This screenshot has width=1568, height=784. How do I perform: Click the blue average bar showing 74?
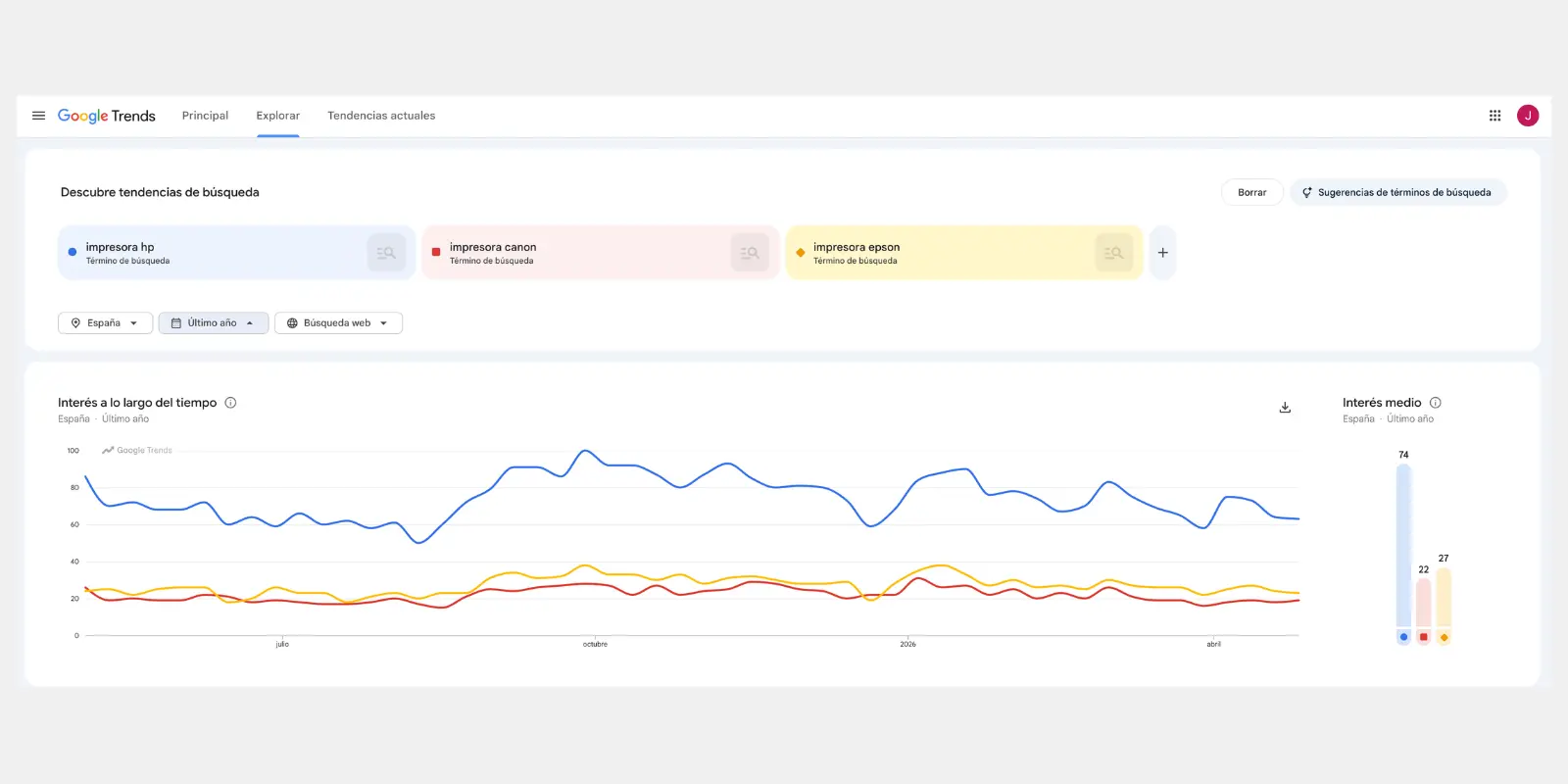1403,545
